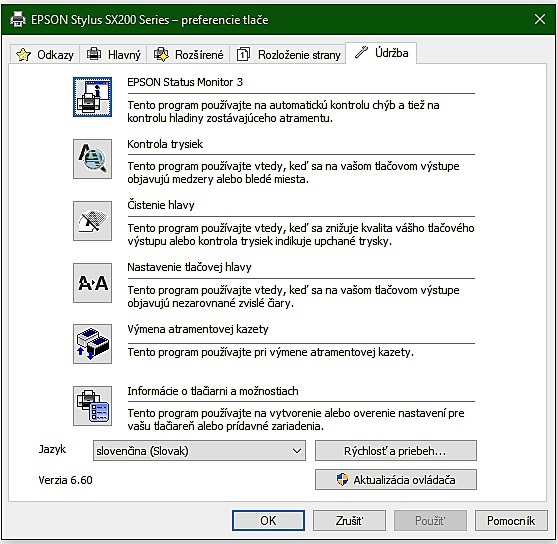Click the Aktualizácia ovládača button

point(396,480)
